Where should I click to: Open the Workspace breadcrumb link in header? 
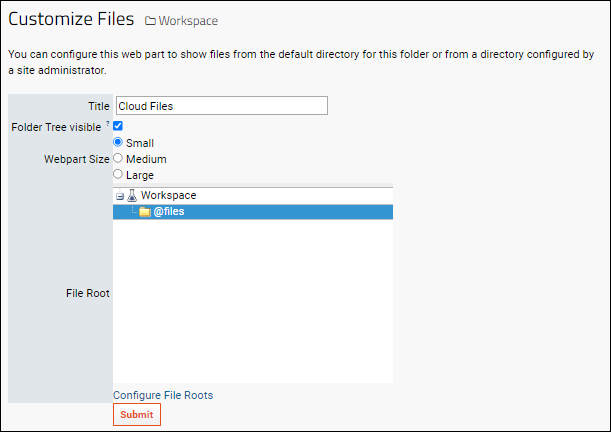pos(188,21)
